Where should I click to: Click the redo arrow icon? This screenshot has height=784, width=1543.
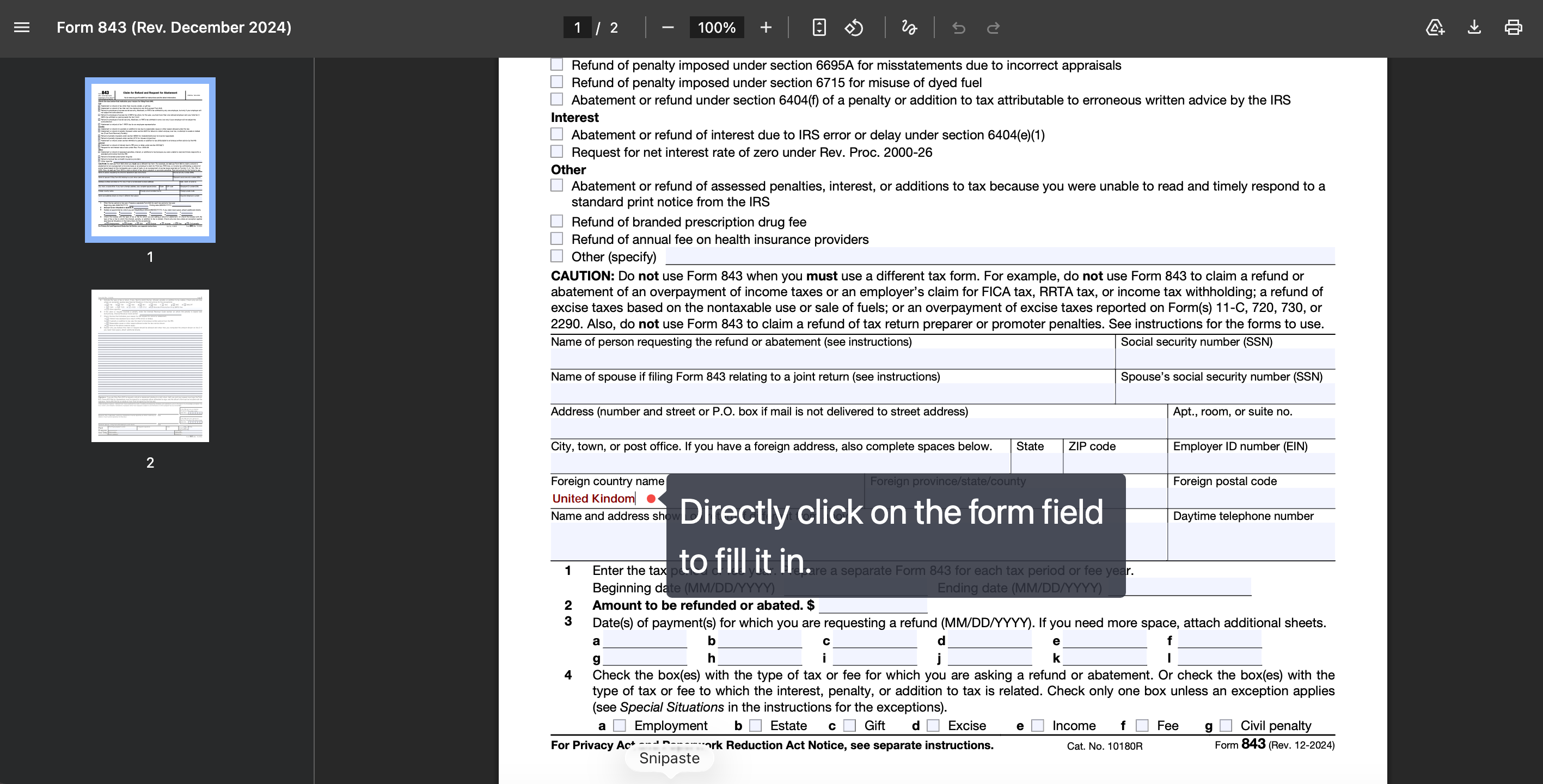(x=993, y=28)
